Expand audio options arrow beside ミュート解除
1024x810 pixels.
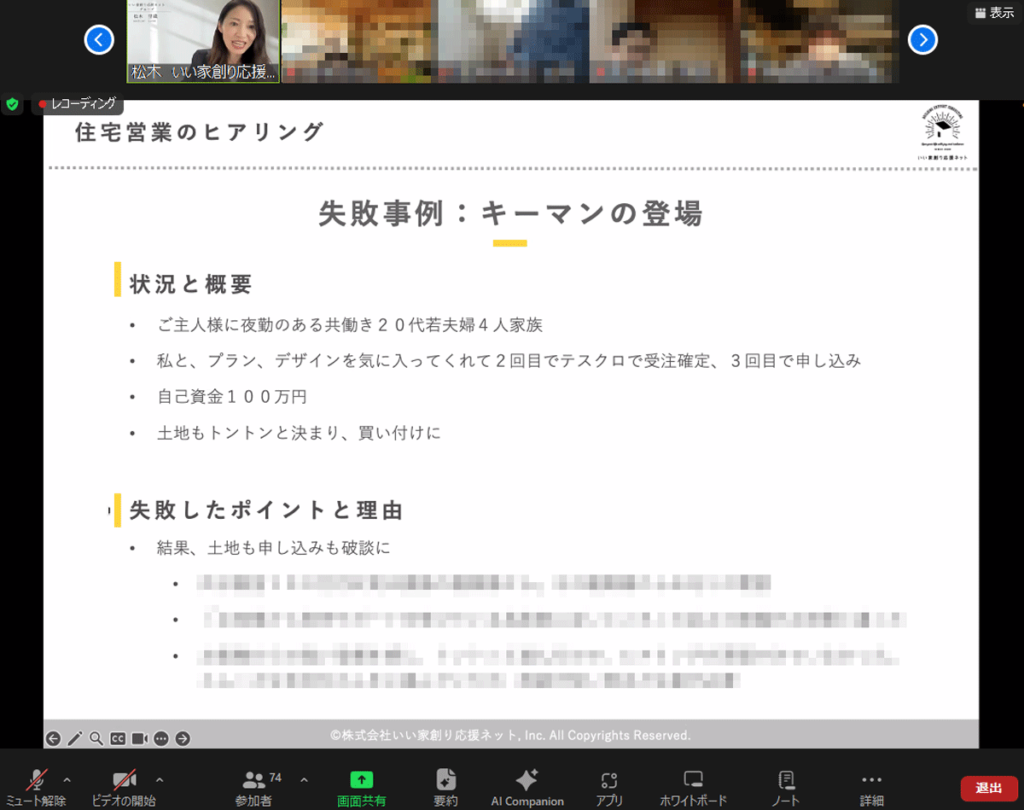pyautogui.click(x=67, y=779)
